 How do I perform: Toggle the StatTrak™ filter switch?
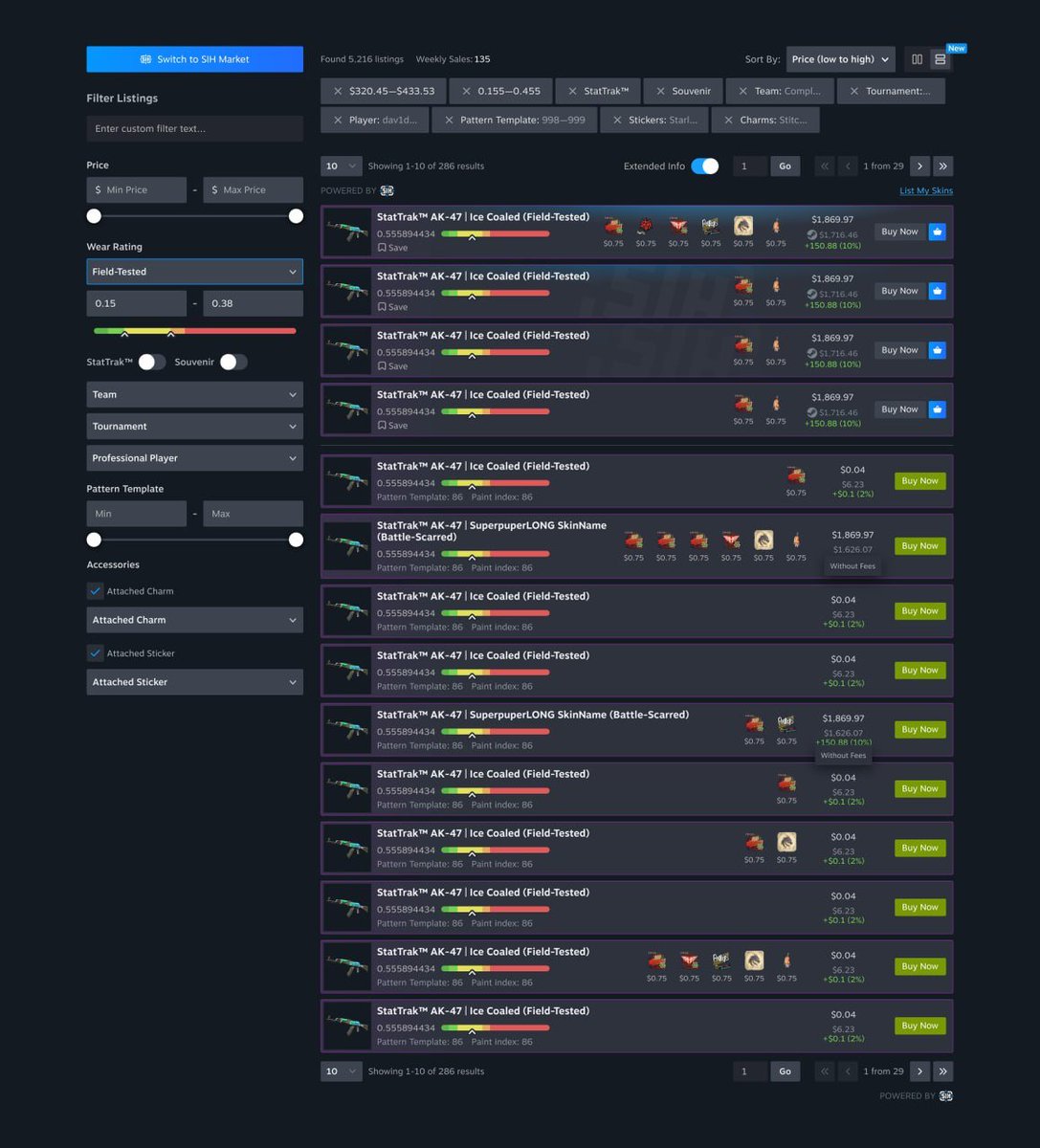(x=151, y=362)
